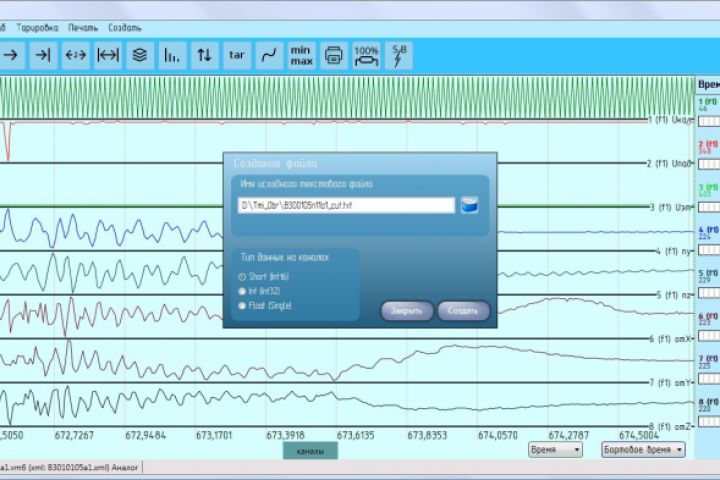This screenshot has height=480, width=720.
Task: Click the 'Создание файла' dialog title
Action: point(276,164)
